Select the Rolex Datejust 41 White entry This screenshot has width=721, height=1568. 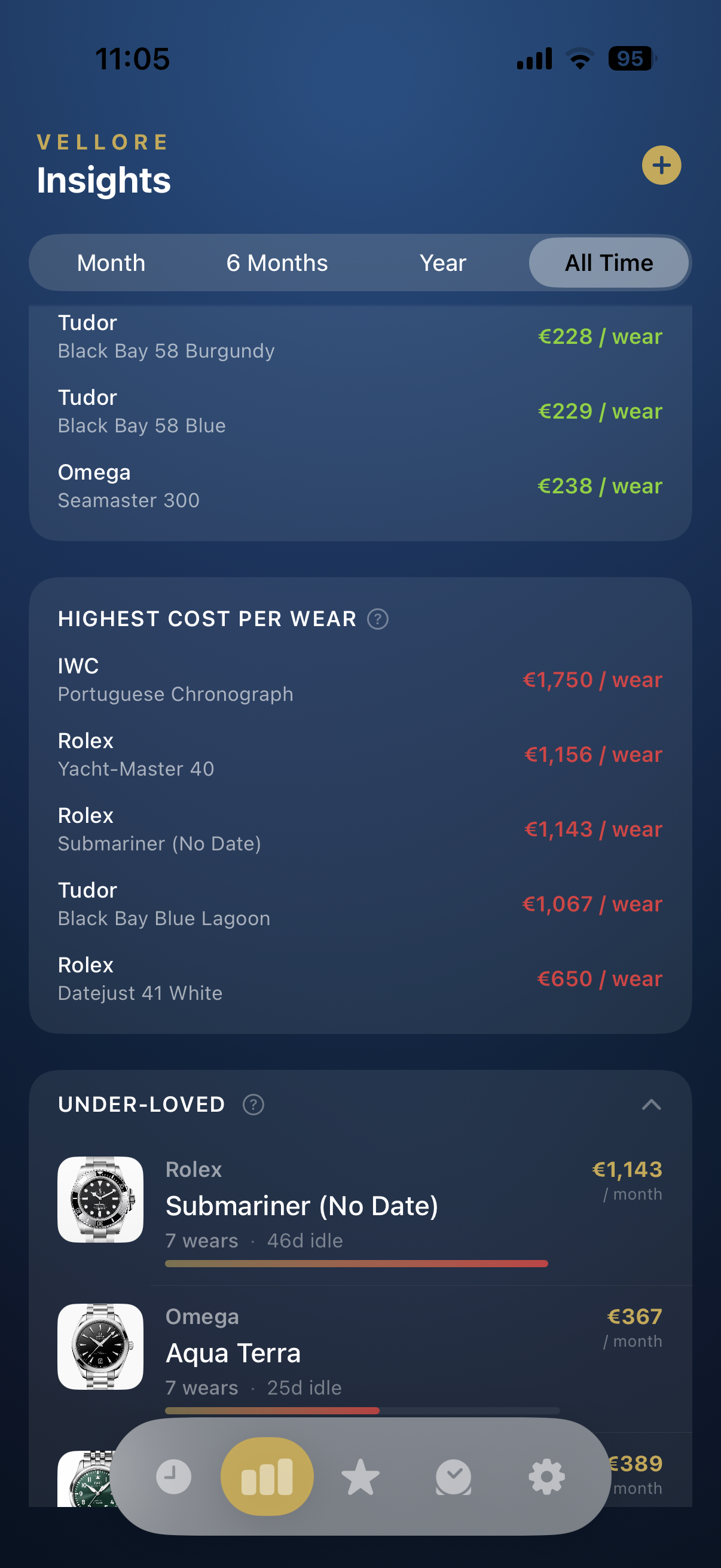tap(359, 978)
